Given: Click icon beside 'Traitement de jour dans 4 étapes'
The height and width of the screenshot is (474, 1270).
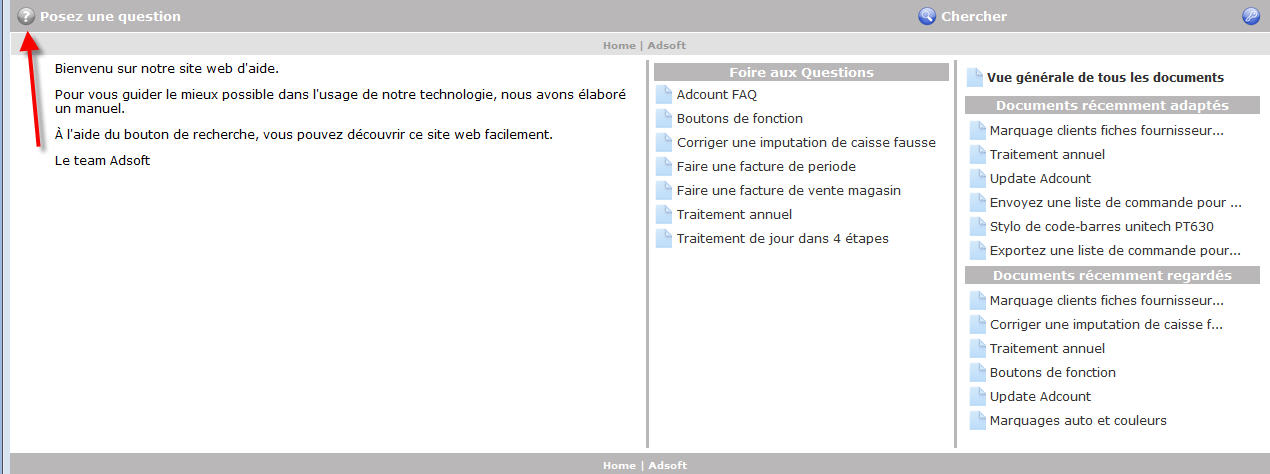Looking at the screenshot, I should 664,239.
